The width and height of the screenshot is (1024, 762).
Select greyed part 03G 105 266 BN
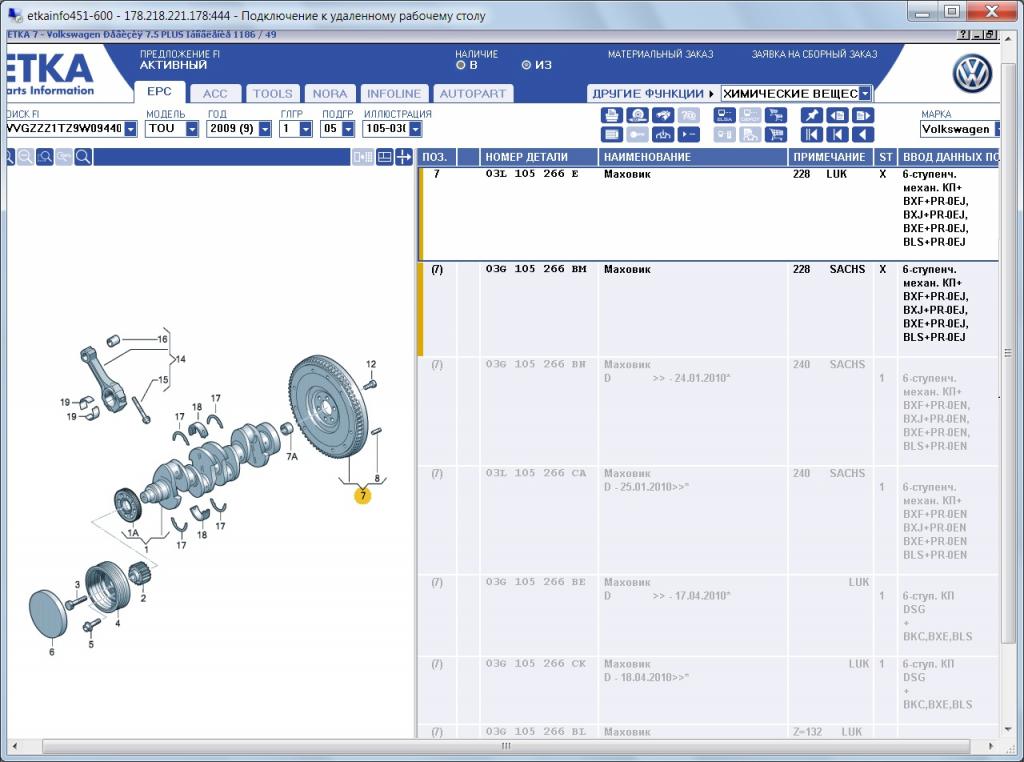click(536, 364)
